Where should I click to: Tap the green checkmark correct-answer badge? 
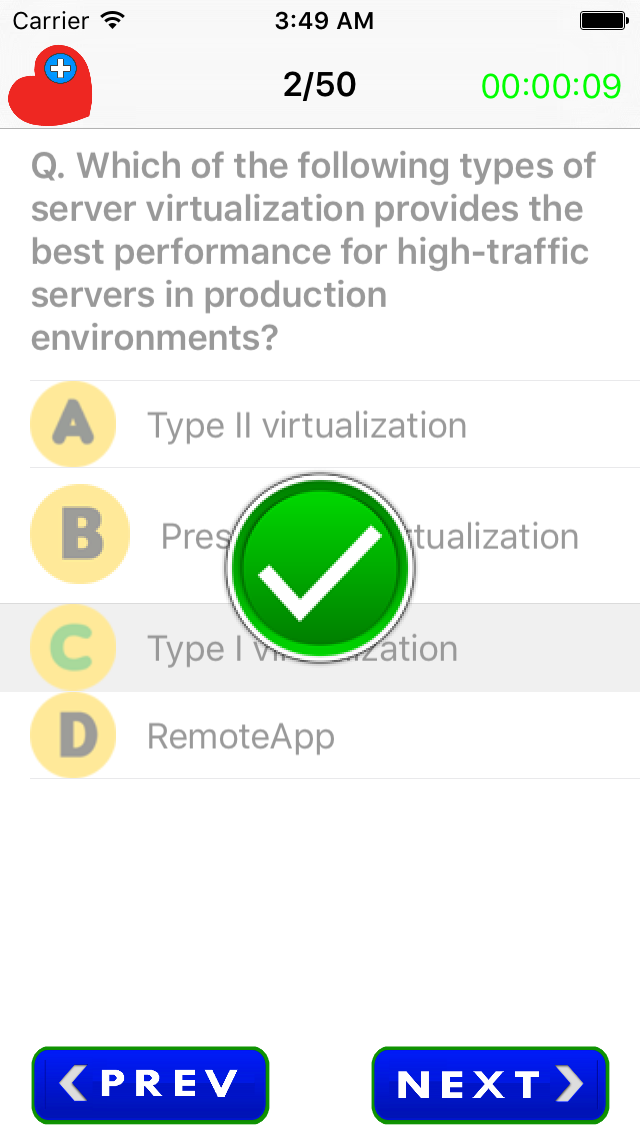point(320,567)
